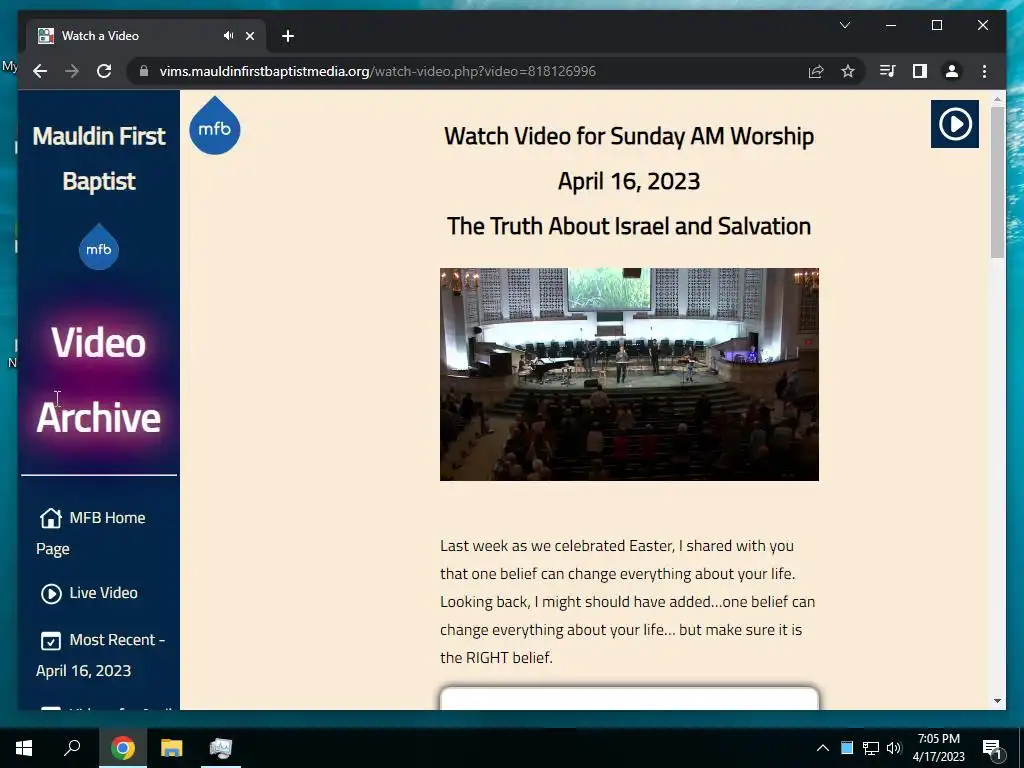Click the calendar check icon beside Most Recent

point(51,641)
